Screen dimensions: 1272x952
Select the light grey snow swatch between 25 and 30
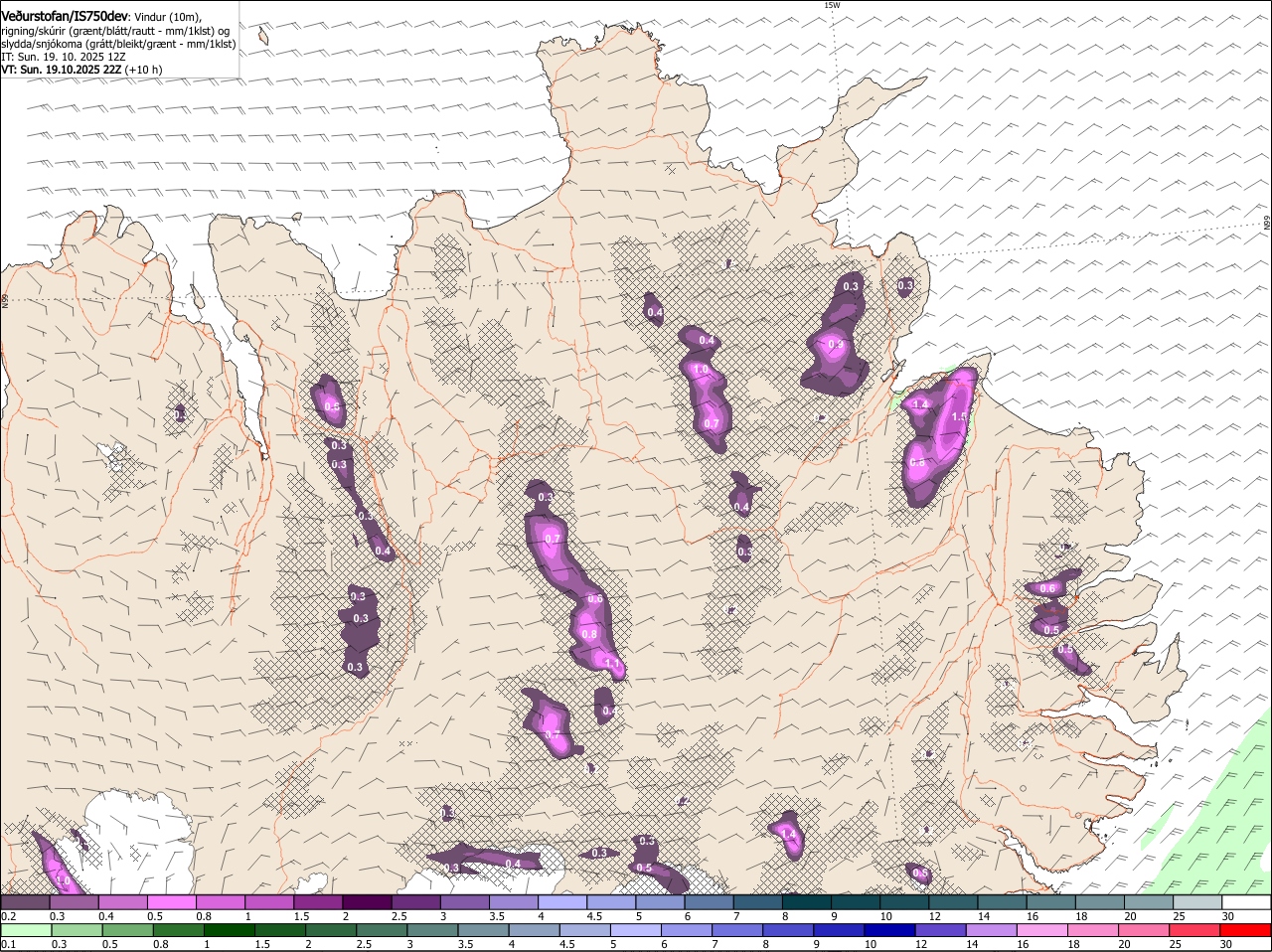[x=1196, y=902]
